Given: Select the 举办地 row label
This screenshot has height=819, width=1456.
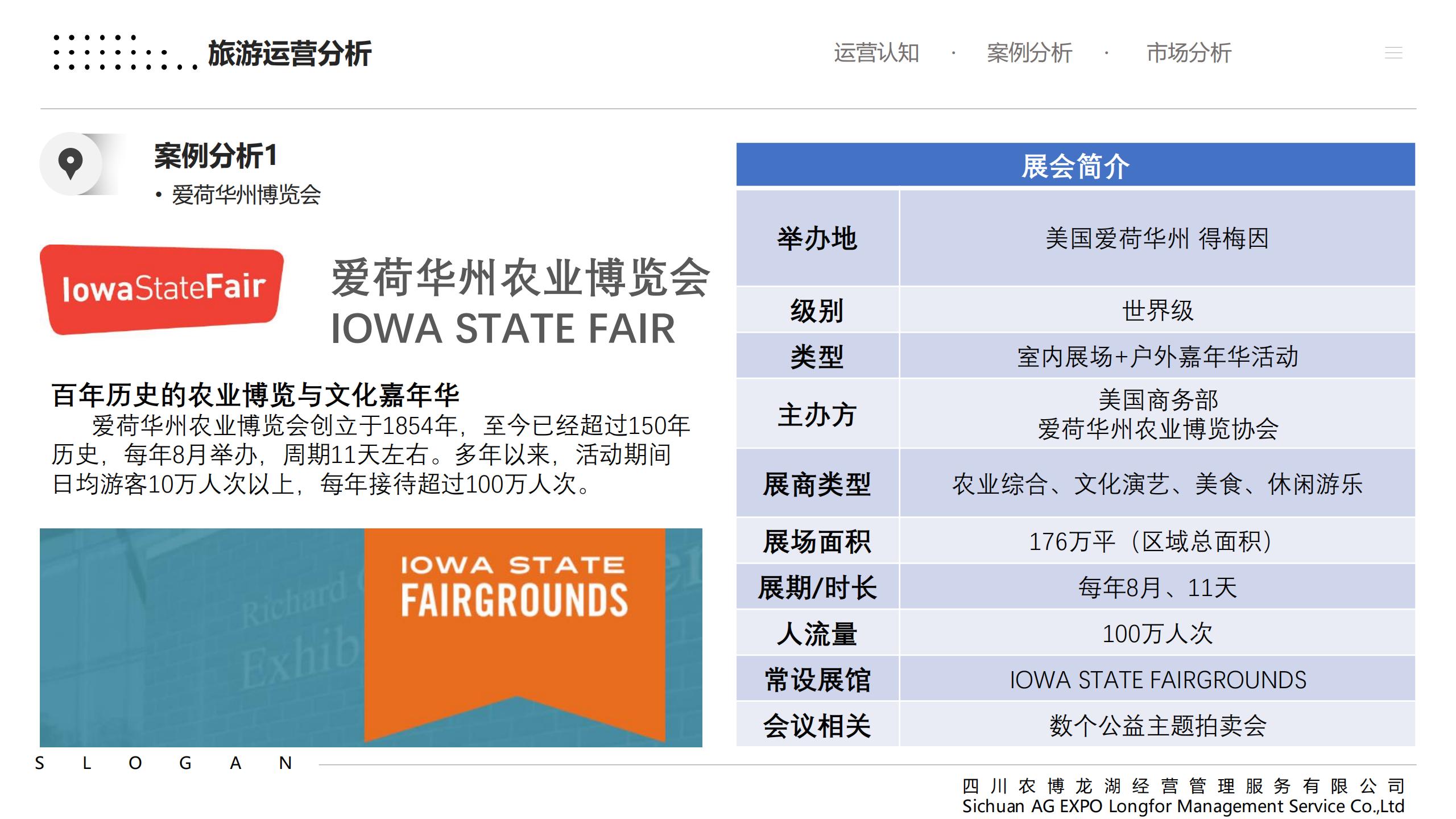Looking at the screenshot, I should 817,238.
